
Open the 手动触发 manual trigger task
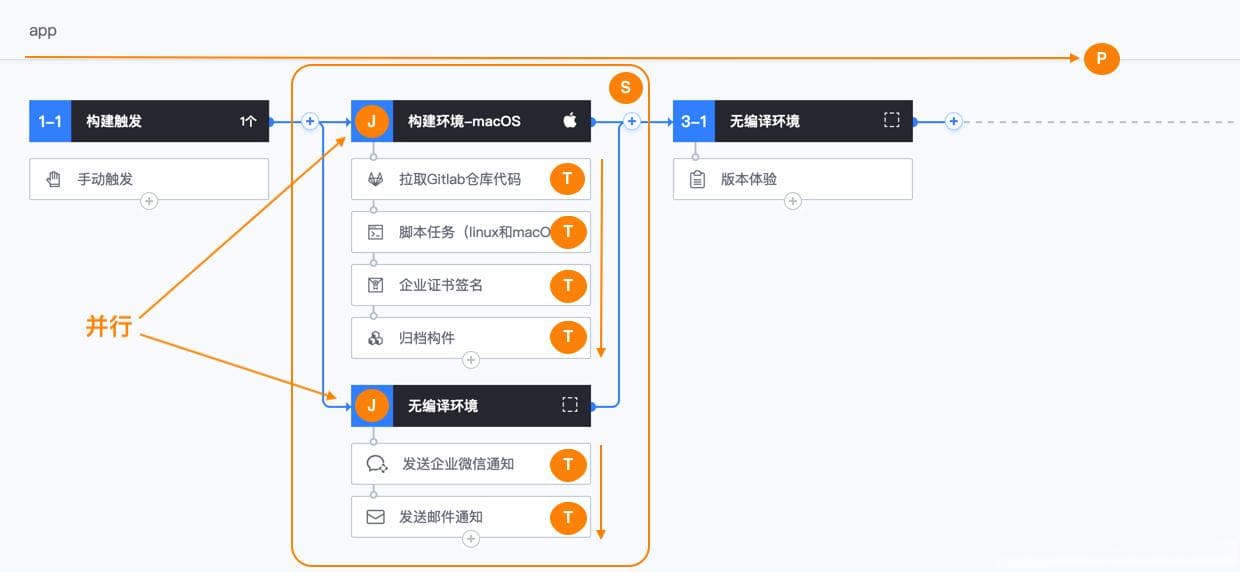pyautogui.click(x=149, y=179)
